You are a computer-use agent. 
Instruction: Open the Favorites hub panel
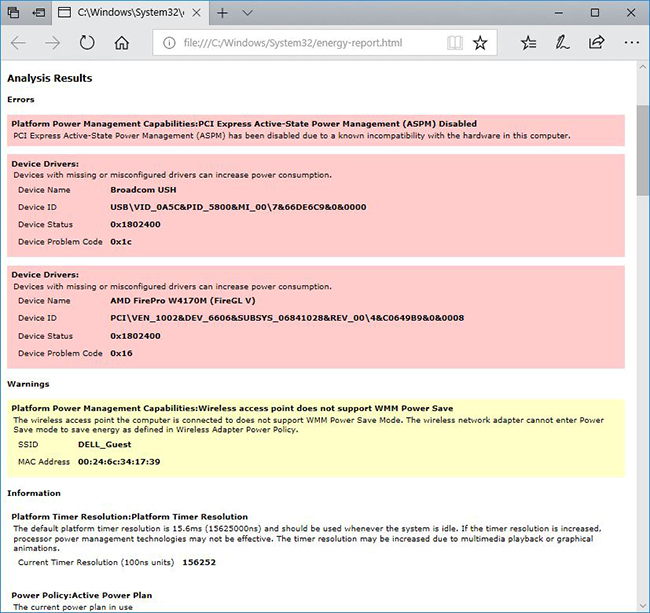pyautogui.click(x=529, y=43)
